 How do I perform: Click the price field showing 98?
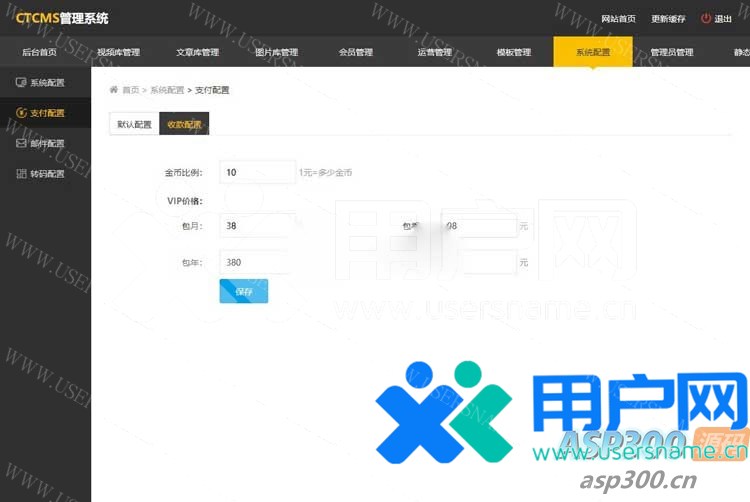[x=478, y=226]
